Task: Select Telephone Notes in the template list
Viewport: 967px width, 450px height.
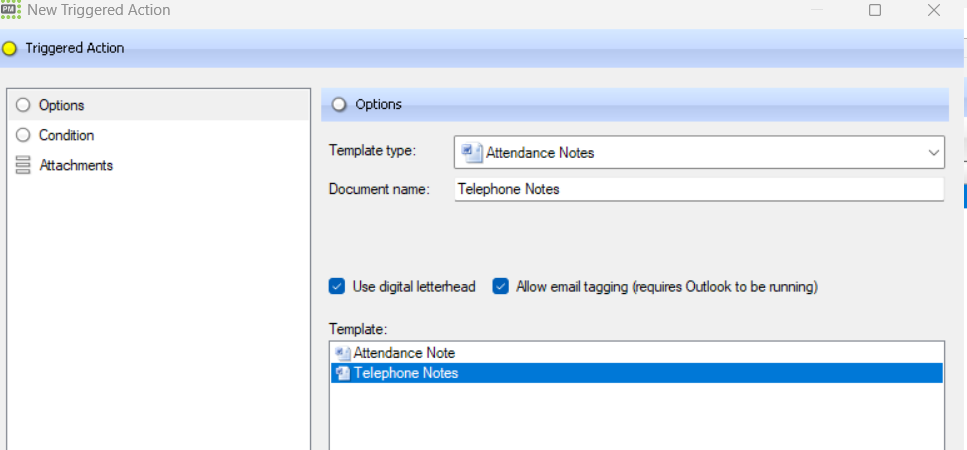Action: [406, 373]
